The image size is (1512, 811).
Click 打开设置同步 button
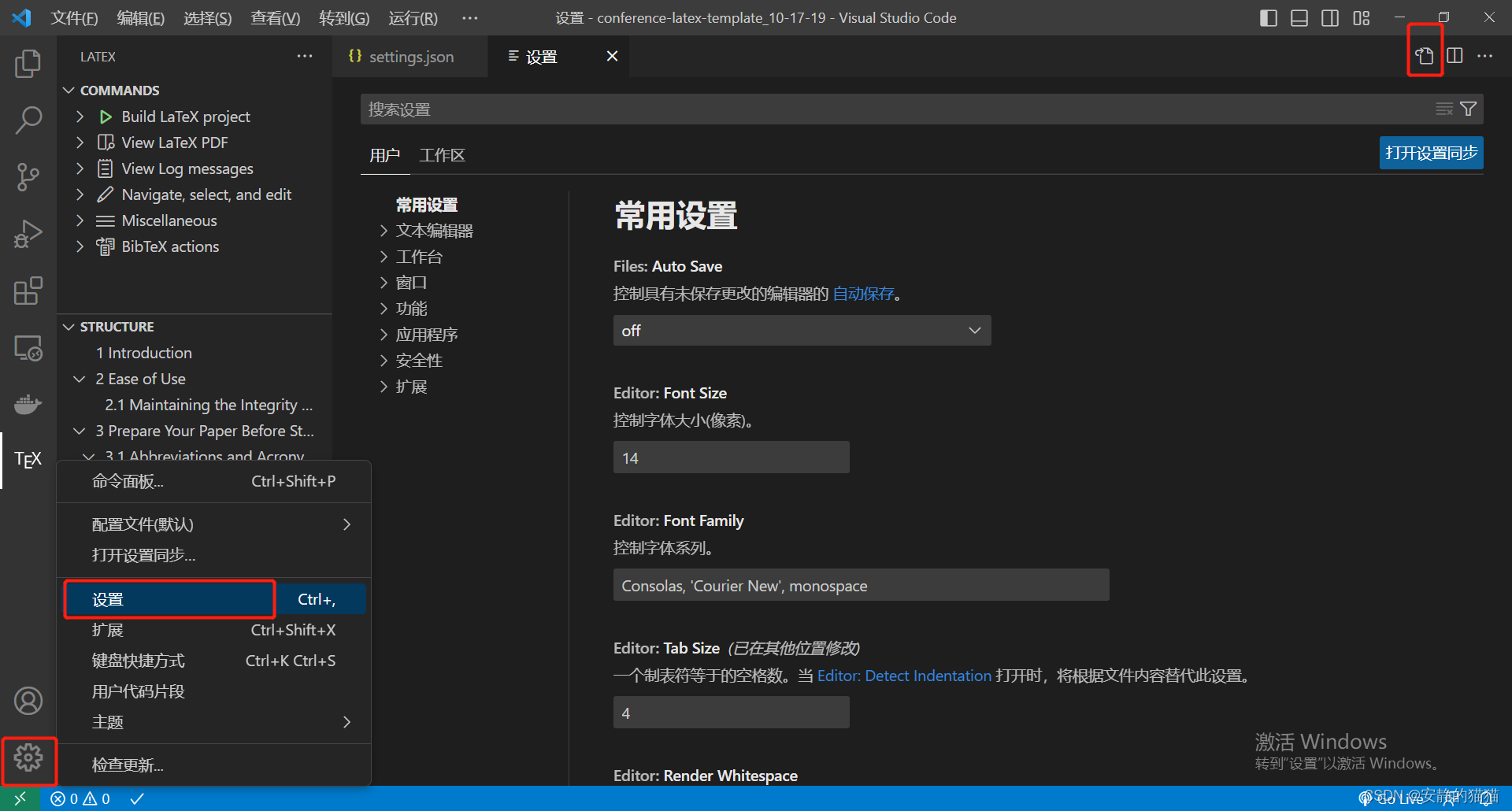tap(1431, 153)
